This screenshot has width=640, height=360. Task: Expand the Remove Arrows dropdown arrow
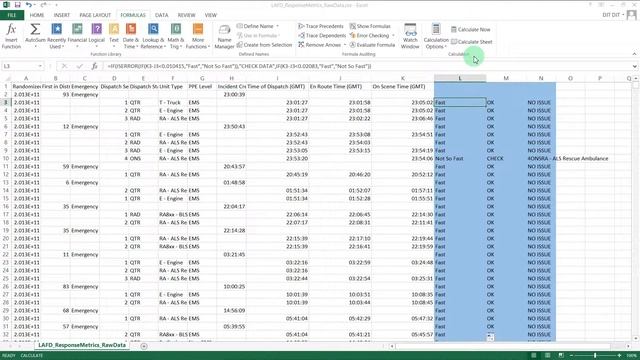(345, 45)
